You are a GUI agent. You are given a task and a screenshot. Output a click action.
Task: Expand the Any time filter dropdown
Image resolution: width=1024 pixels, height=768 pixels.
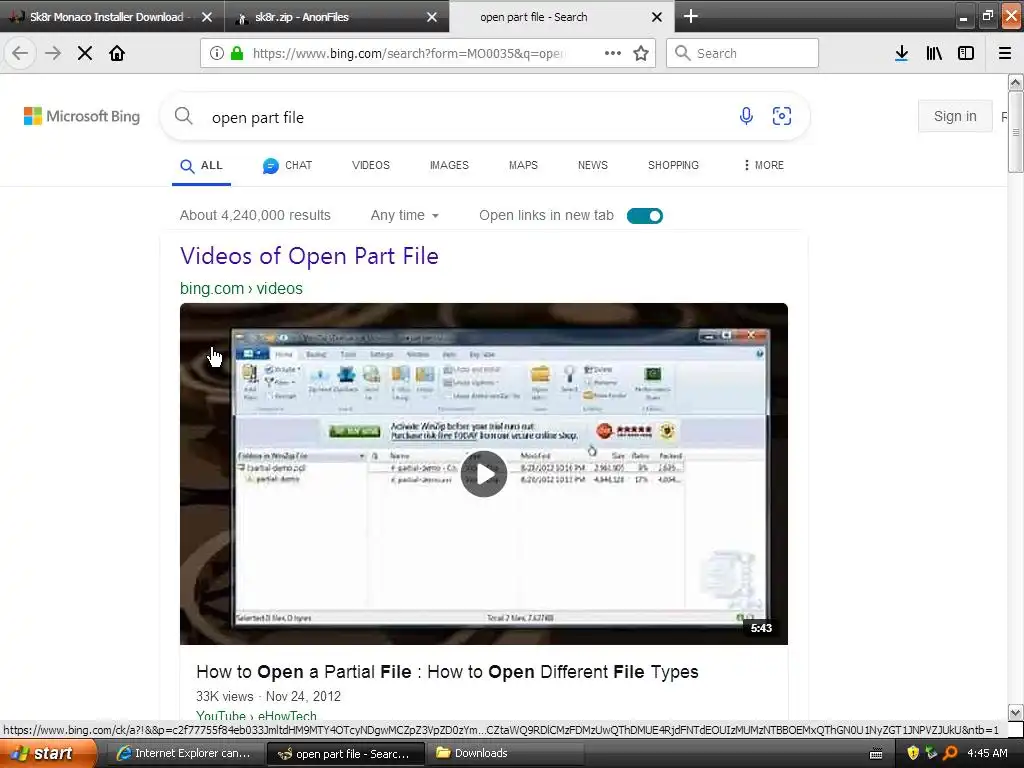[x=404, y=216]
